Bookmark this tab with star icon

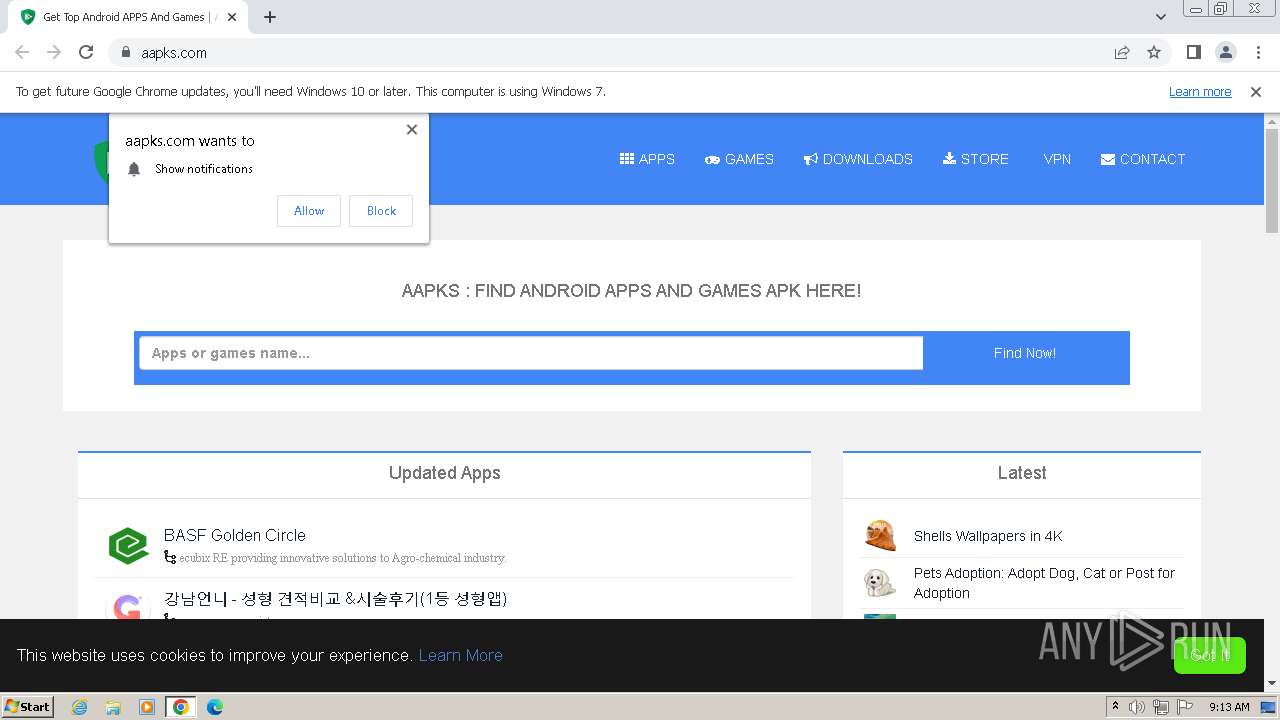coord(1154,52)
